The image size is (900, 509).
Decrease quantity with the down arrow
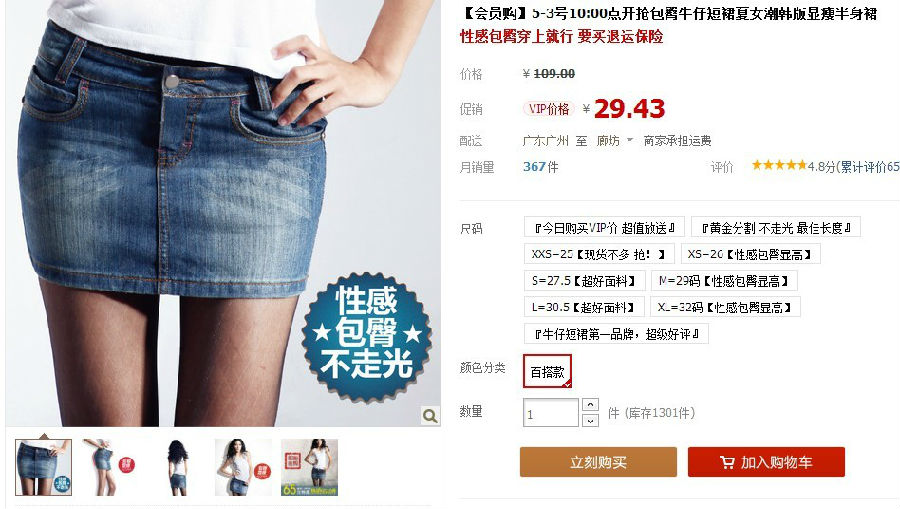[590, 421]
